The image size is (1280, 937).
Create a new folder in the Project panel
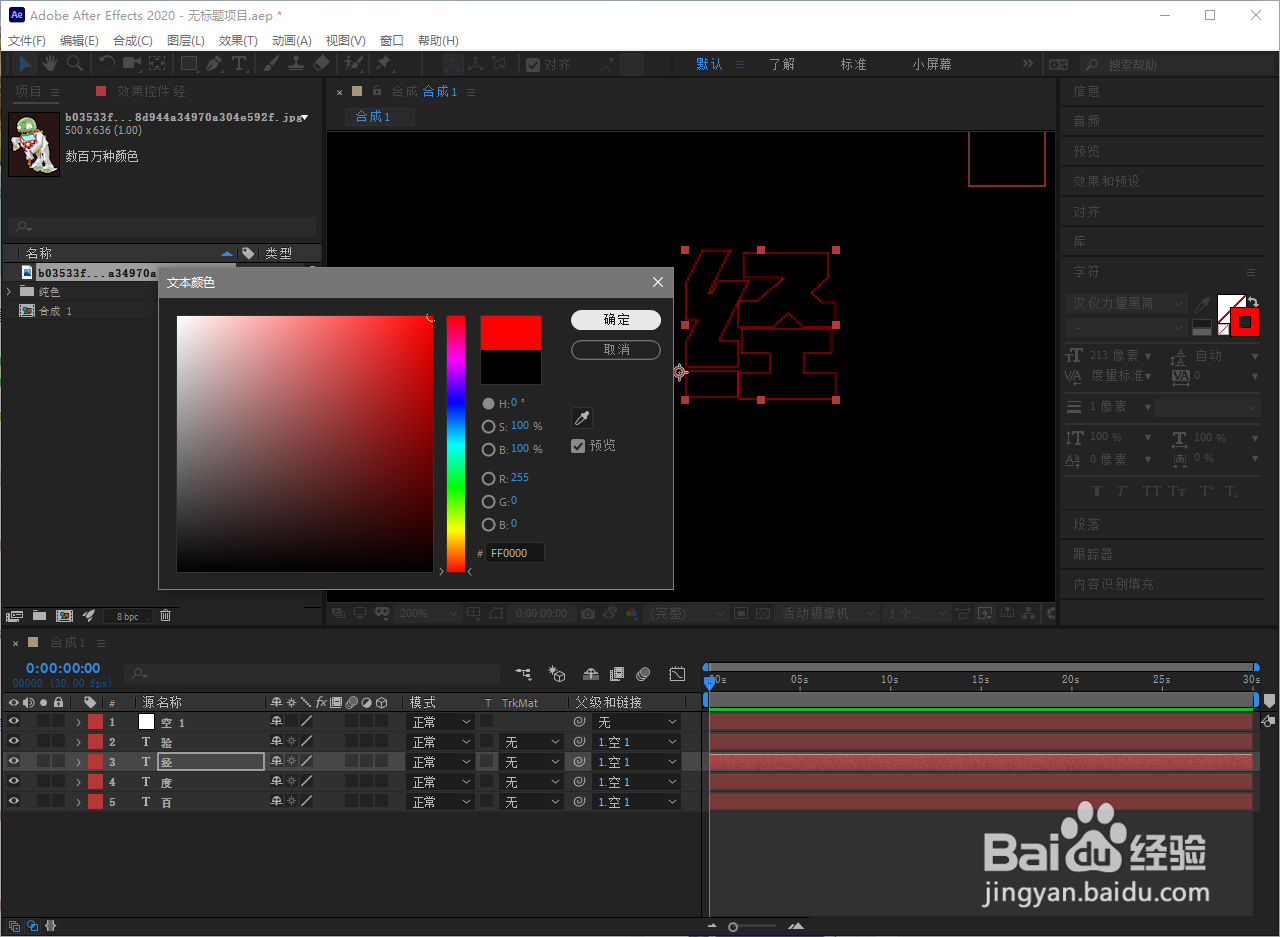point(39,615)
